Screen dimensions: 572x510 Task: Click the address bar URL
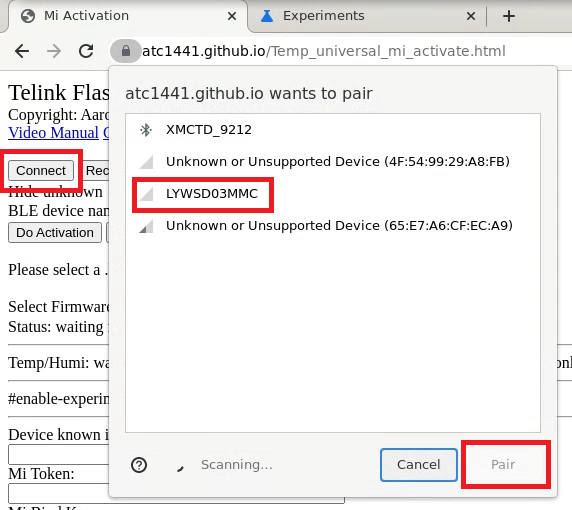[324, 51]
